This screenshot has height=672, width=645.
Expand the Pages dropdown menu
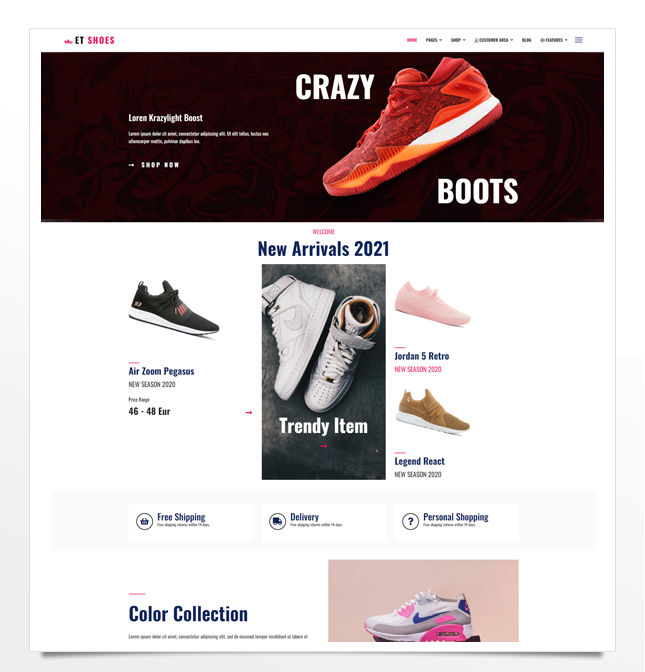pyautogui.click(x=434, y=40)
